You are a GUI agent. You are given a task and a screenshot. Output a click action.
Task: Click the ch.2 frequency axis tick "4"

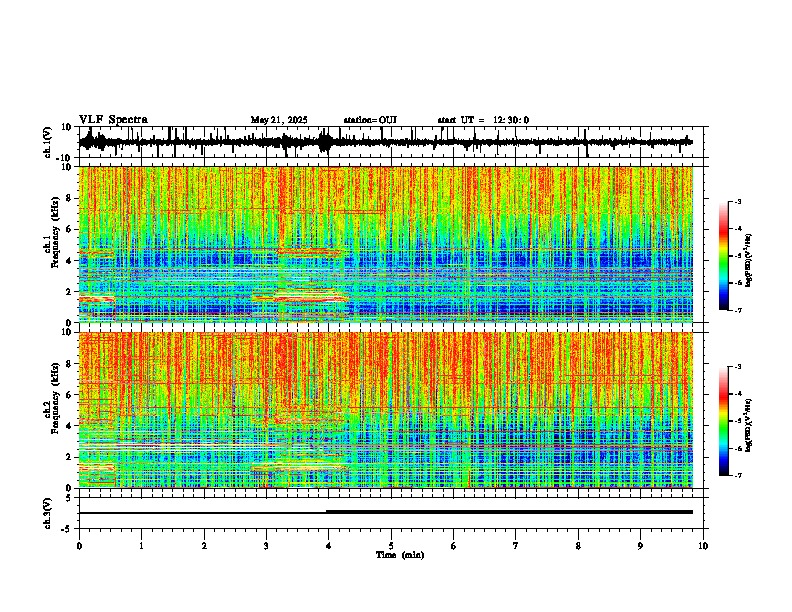(69, 426)
